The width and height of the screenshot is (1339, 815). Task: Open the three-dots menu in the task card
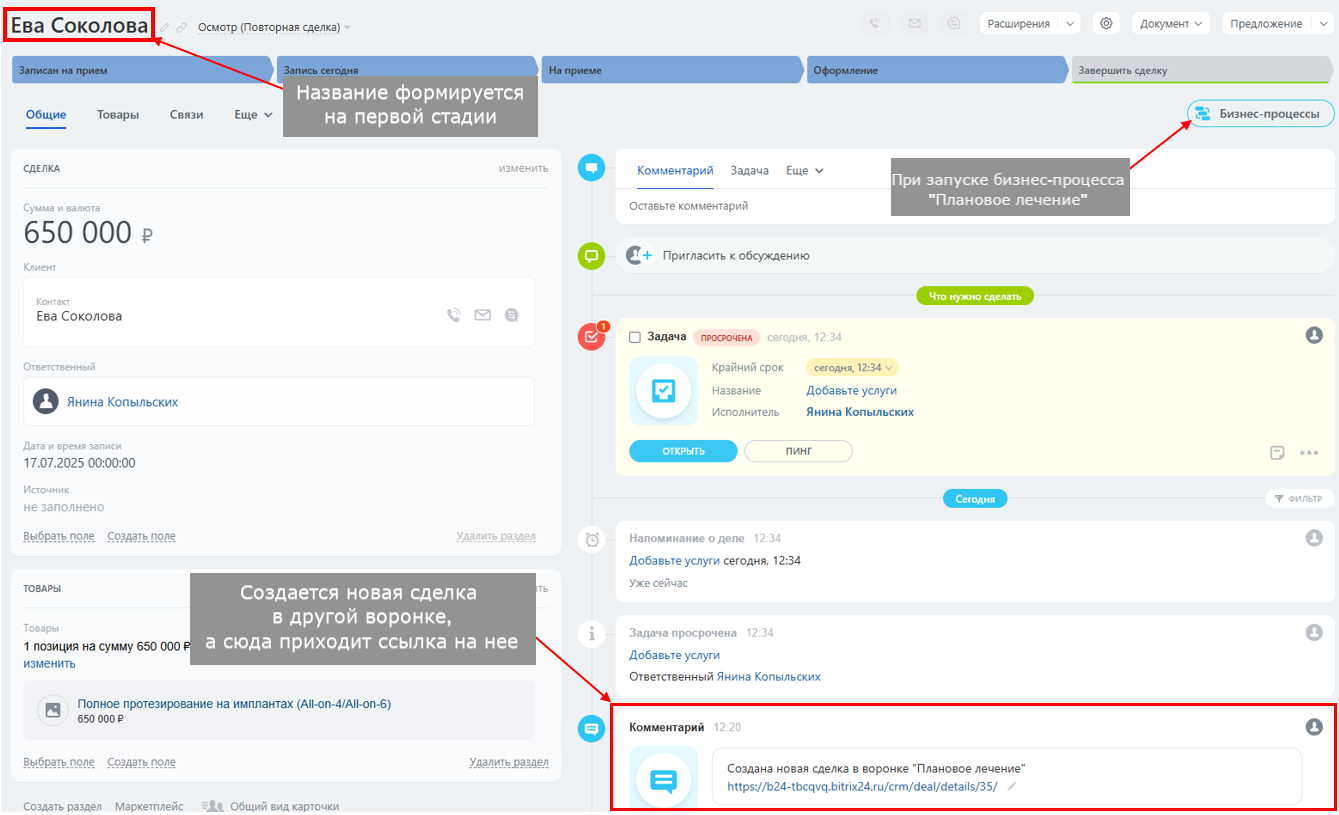coord(1309,452)
